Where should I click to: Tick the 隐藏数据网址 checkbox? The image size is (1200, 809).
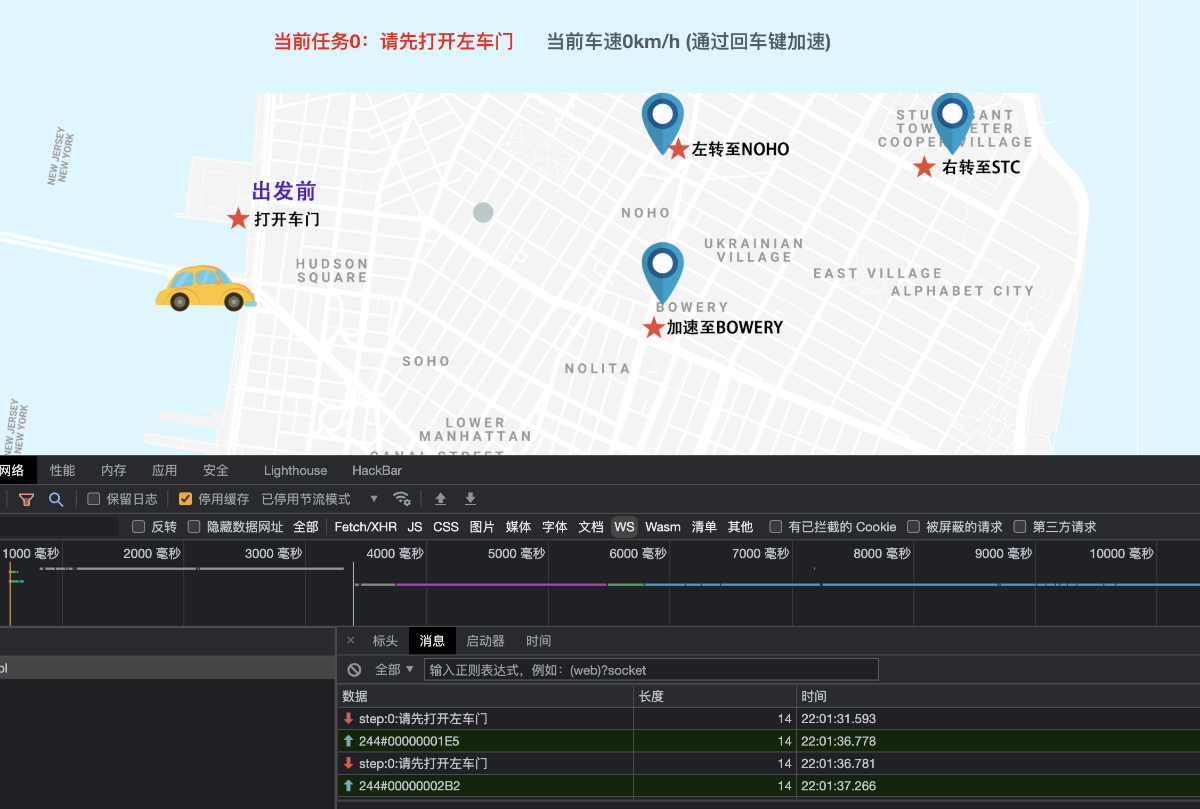tap(195, 527)
